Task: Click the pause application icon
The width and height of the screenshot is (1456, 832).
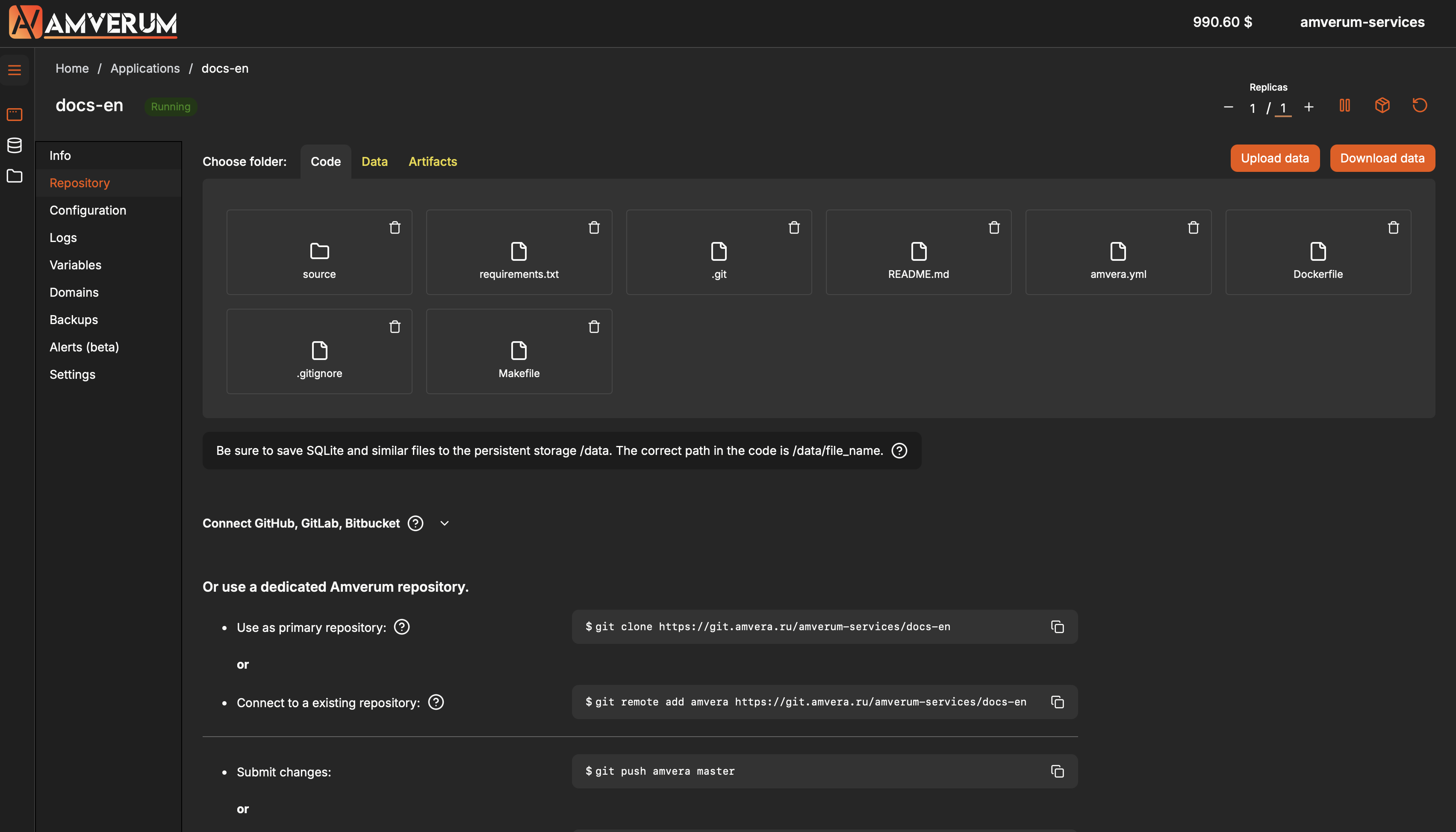Action: coord(1344,106)
